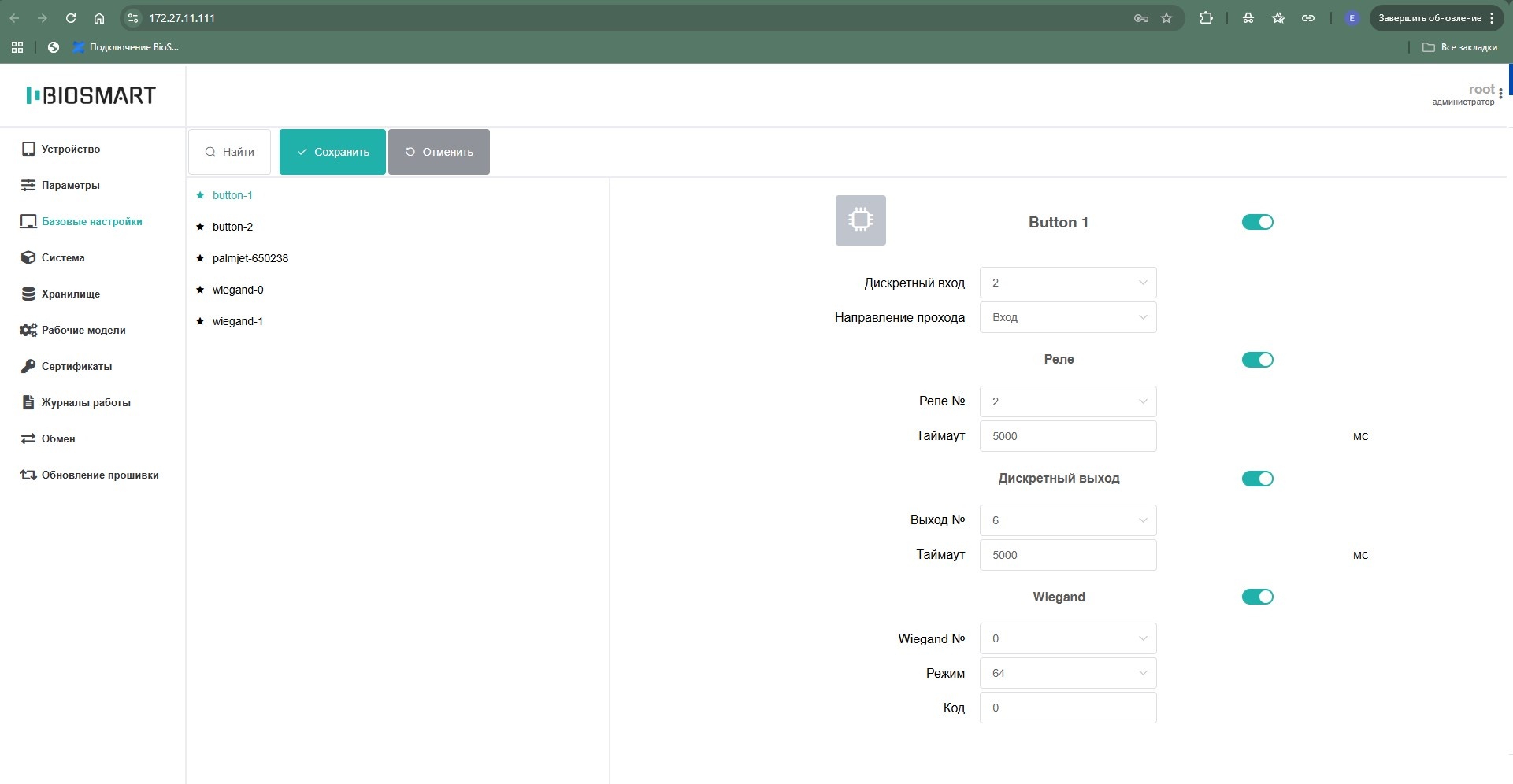Click the Дискретный выход Таймаут field
Image resolution: width=1513 pixels, height=784 pixels.
tap(1068, 555)
